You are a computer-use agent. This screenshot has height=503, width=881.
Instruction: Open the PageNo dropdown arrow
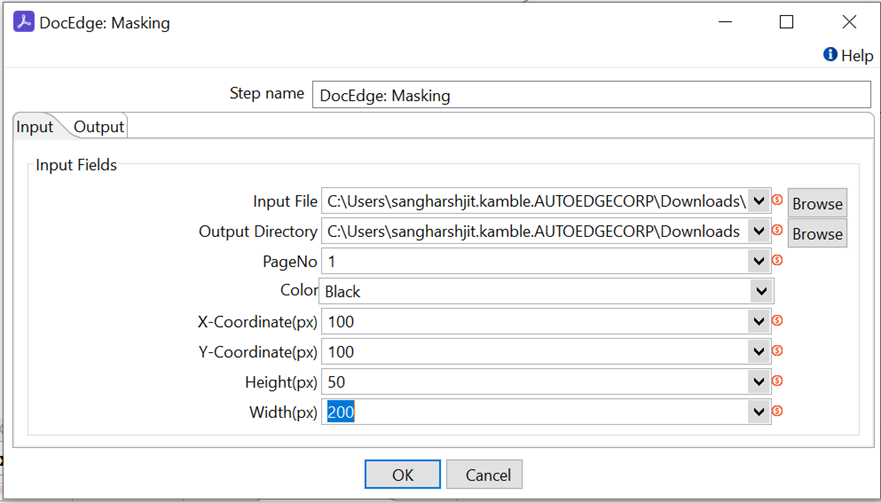tap(759, 261)
